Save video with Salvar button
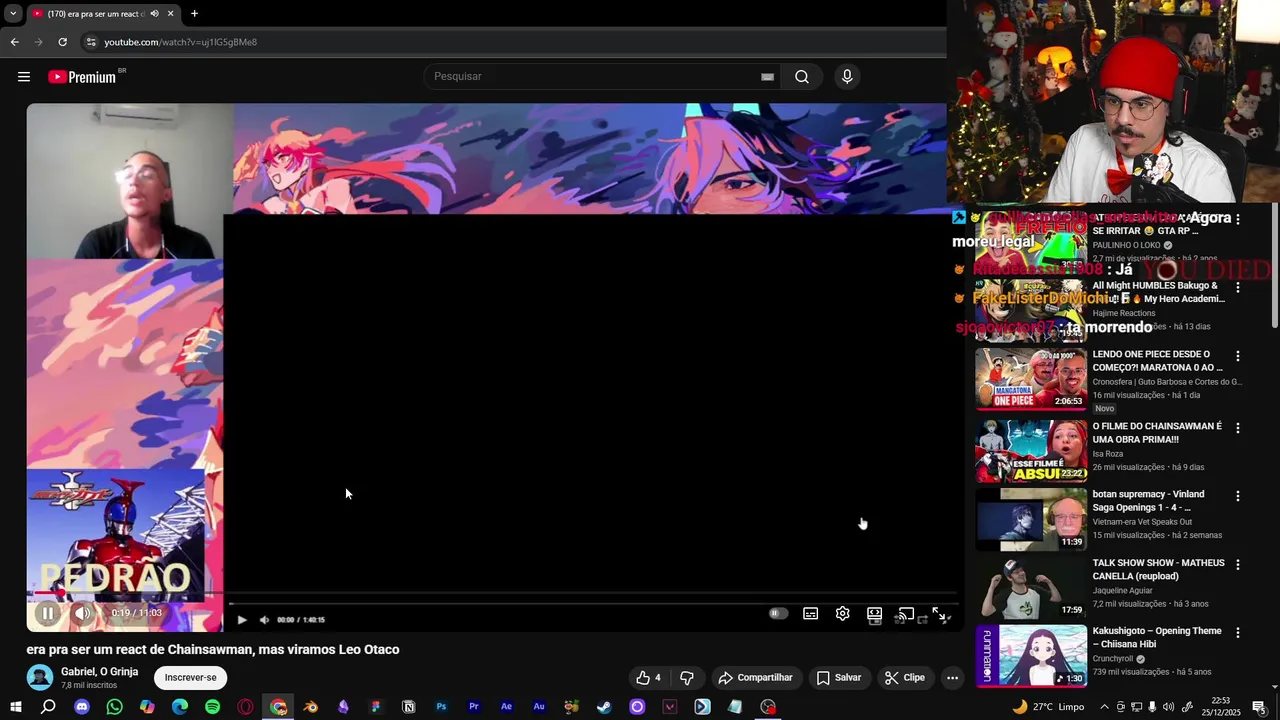 point(838,678)
